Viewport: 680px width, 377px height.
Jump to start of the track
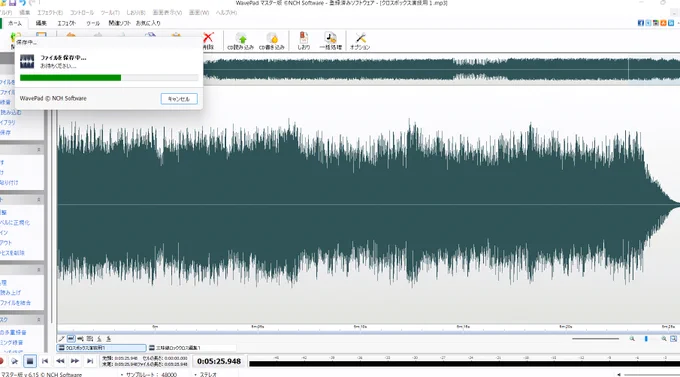(x=45, y=361)
